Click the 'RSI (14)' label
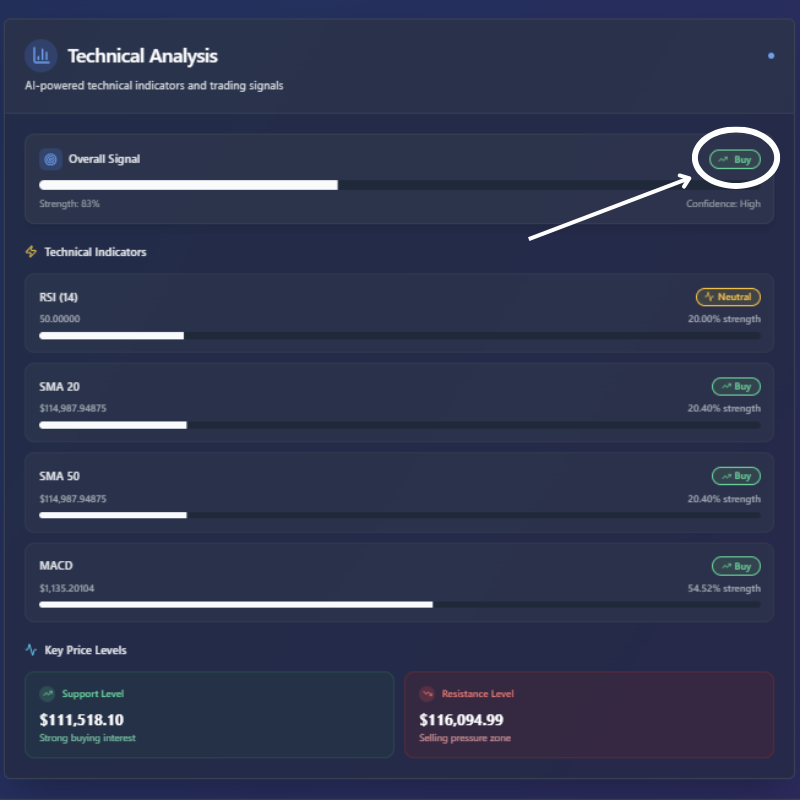The width and height of the screenshot is (800, 800). pyautogui.click(x=59, y=297)
